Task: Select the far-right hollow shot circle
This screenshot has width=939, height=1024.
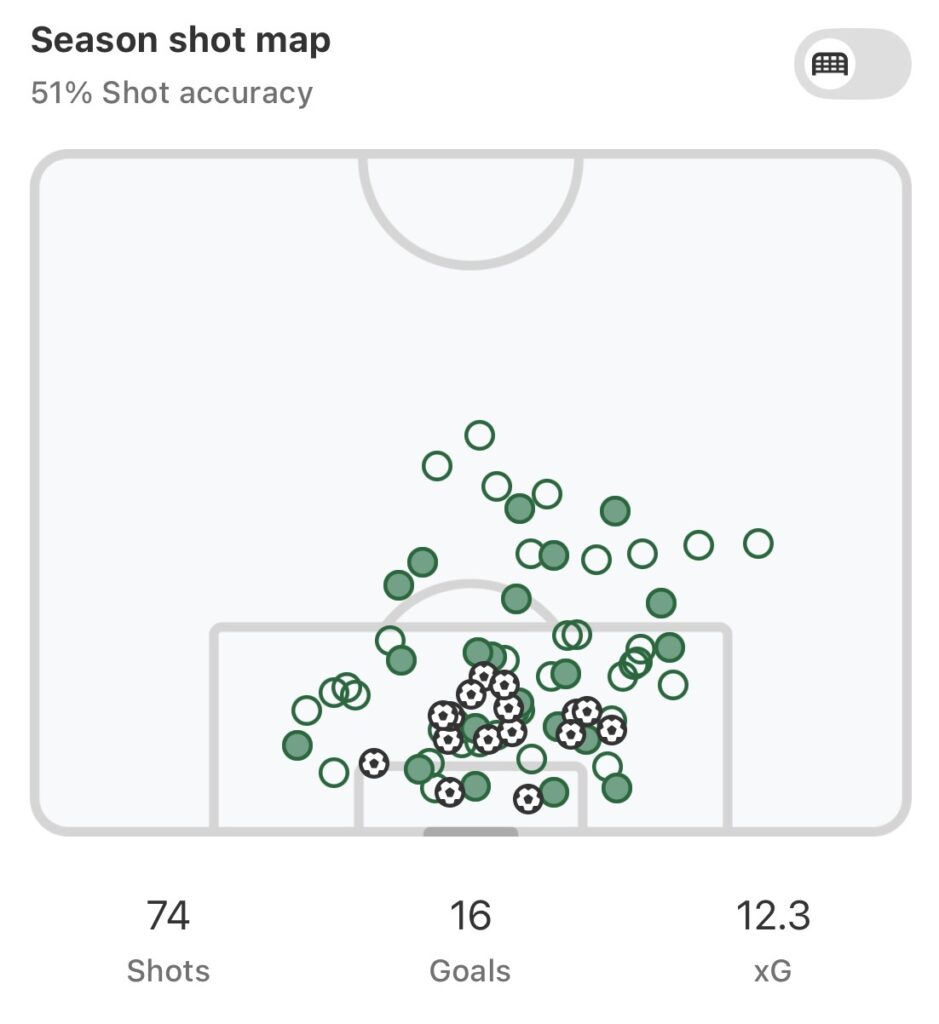Action: pyautogui.click(x=758, y=543)
